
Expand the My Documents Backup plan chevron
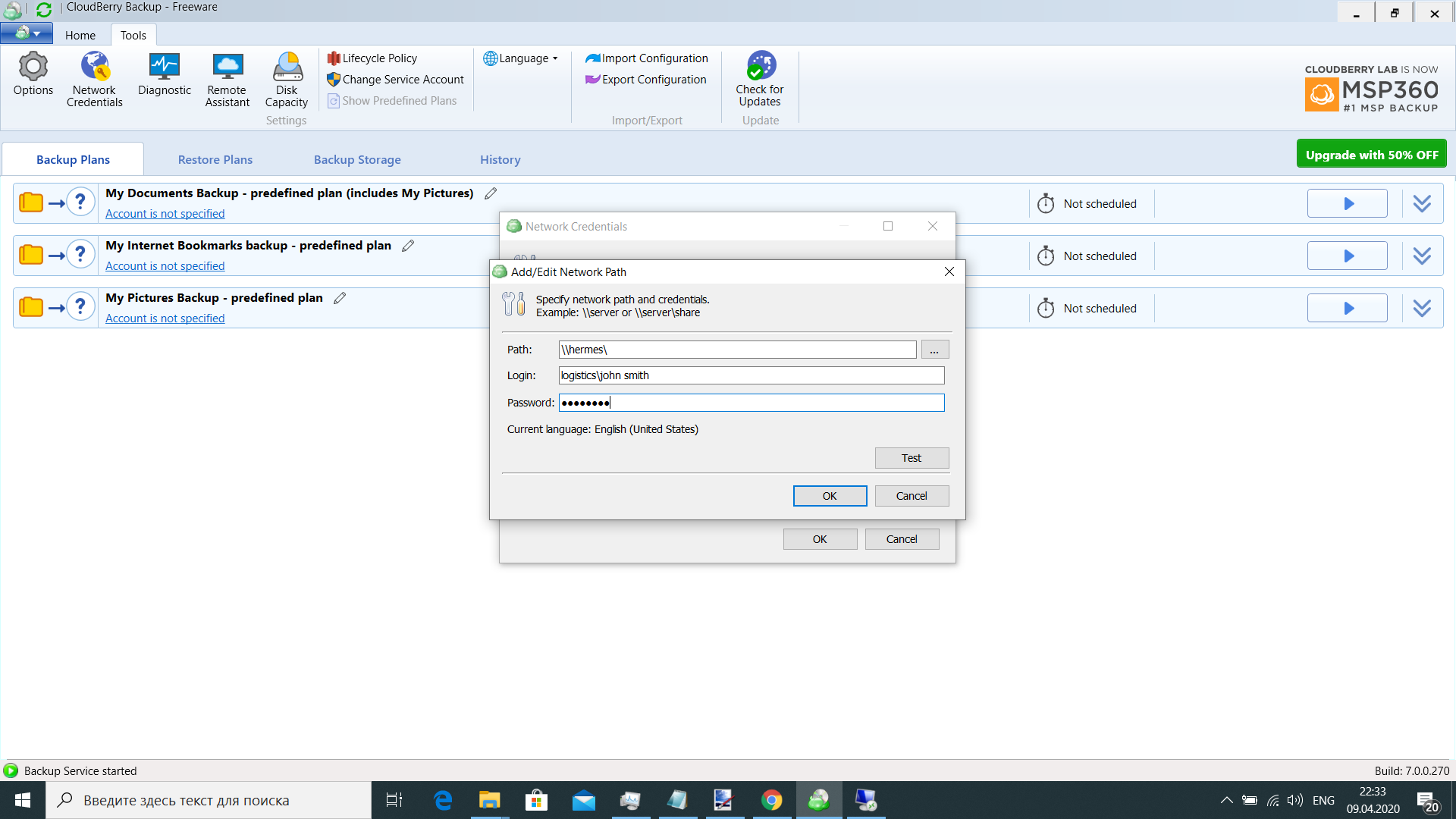point(1423,204)
